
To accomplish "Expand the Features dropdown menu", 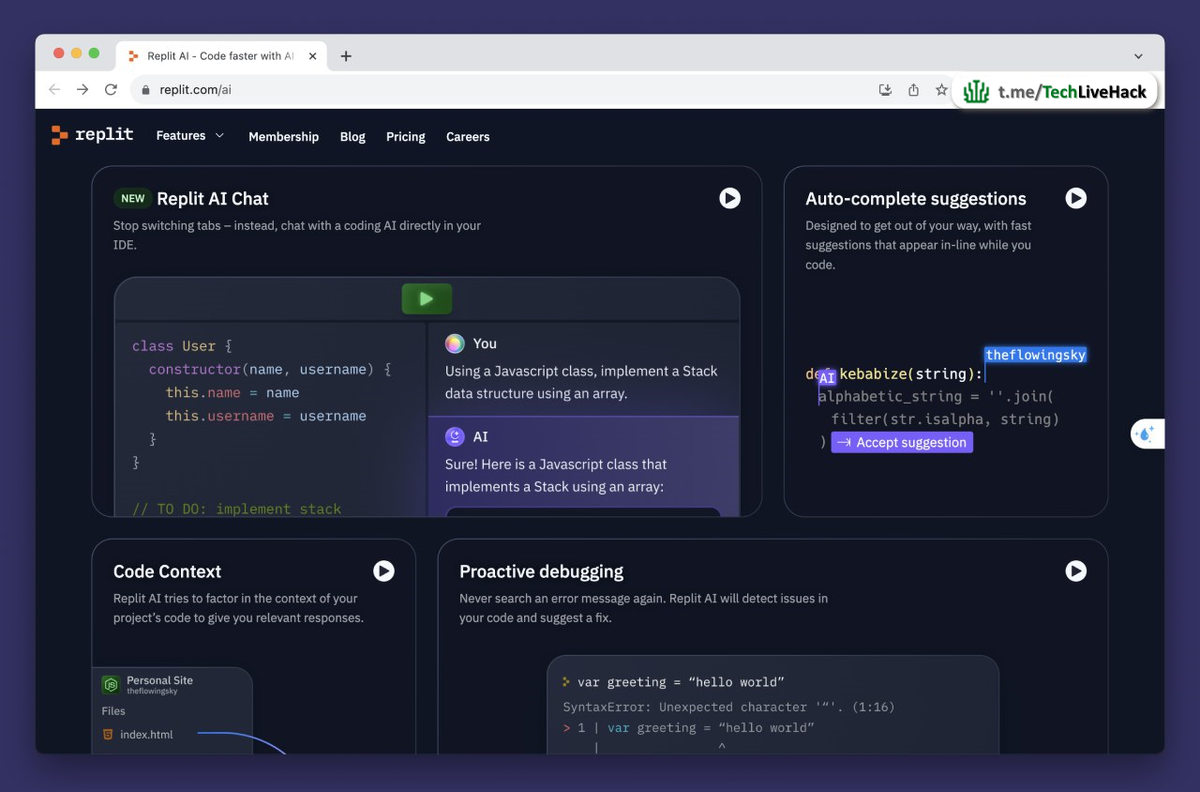I will (x=190, y=136).
